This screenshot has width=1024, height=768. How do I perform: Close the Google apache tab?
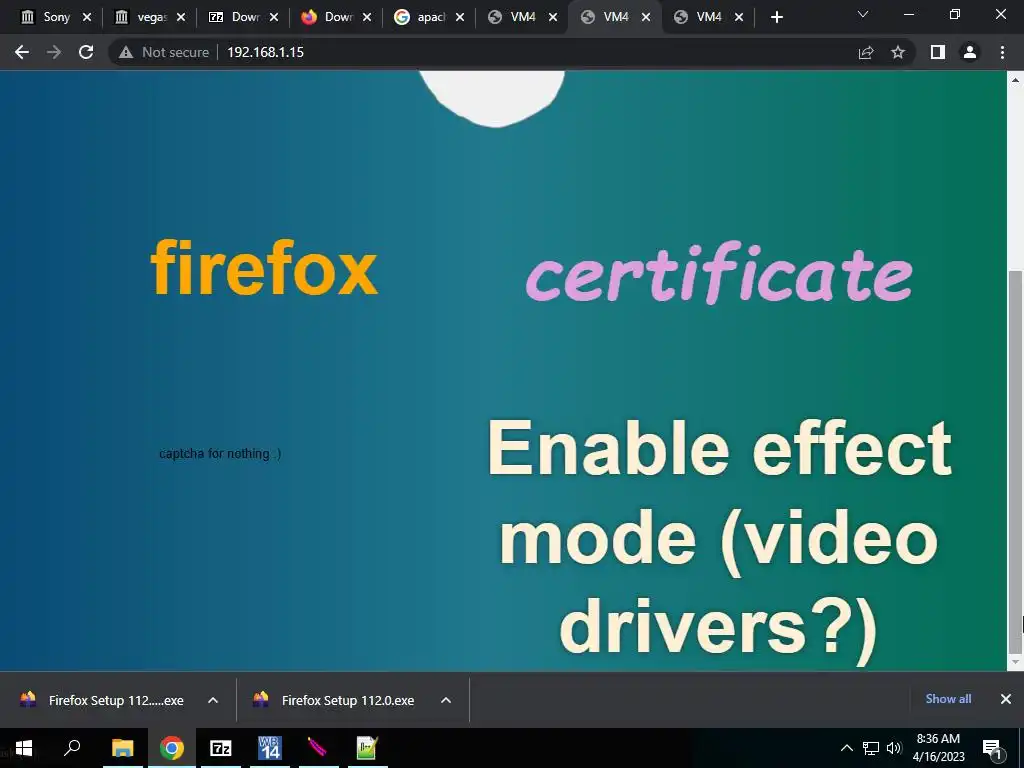[460, 18]
